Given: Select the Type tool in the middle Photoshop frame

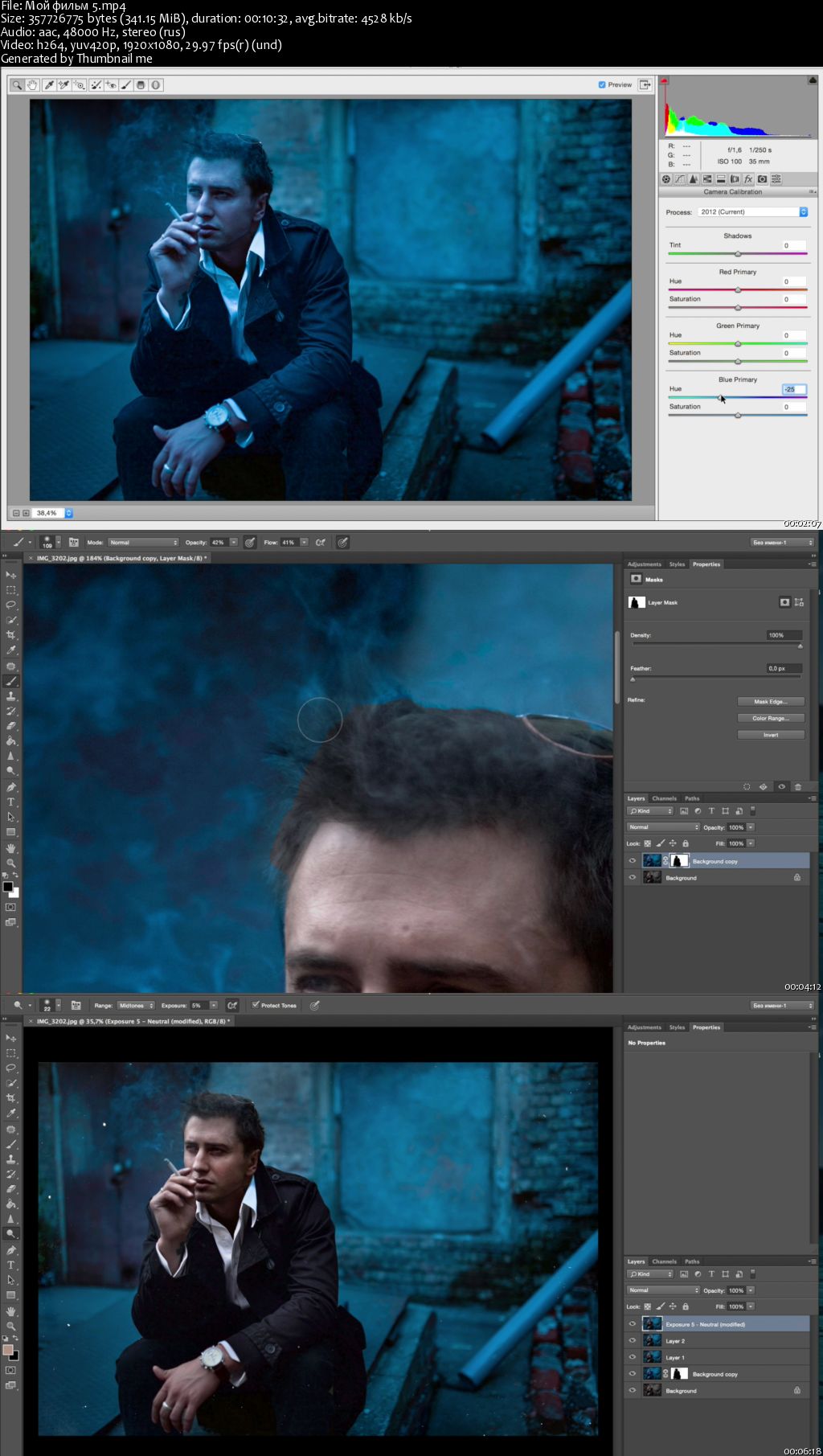Looking at the screenshot, I should [x=11, y=802].
